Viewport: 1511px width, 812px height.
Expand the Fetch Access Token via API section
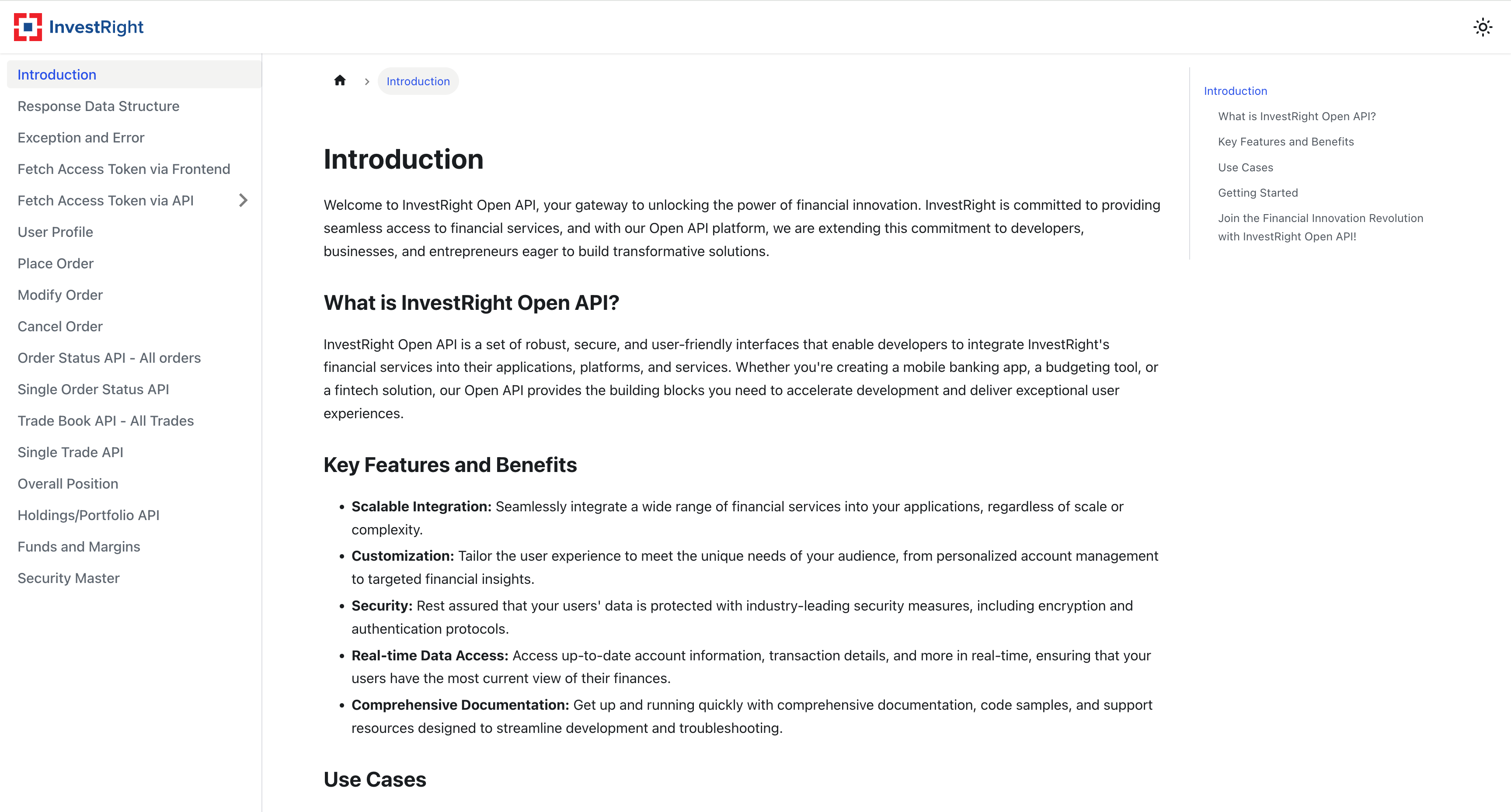[x=244, y=201]
